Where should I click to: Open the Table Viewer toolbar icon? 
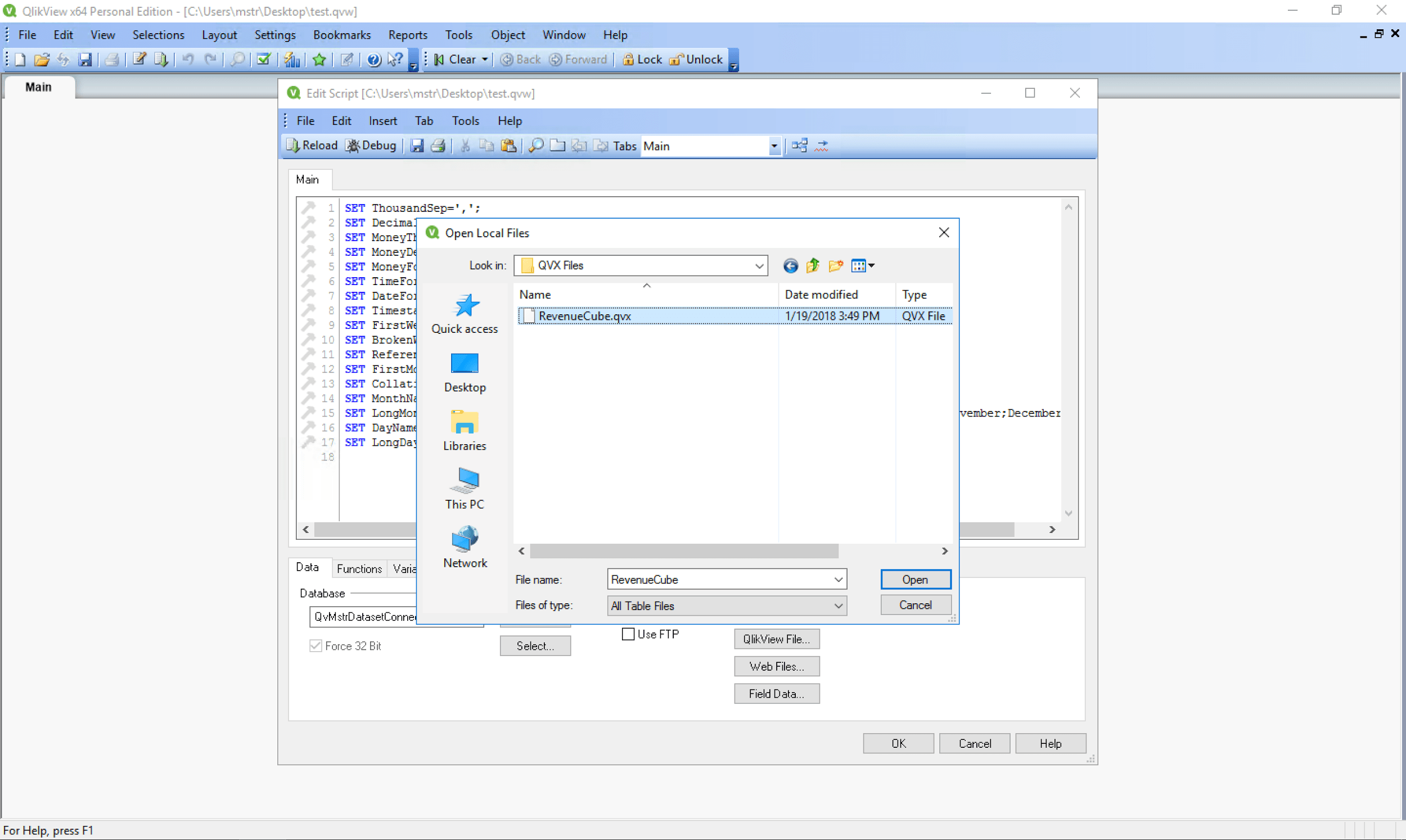tap(799, 146)
